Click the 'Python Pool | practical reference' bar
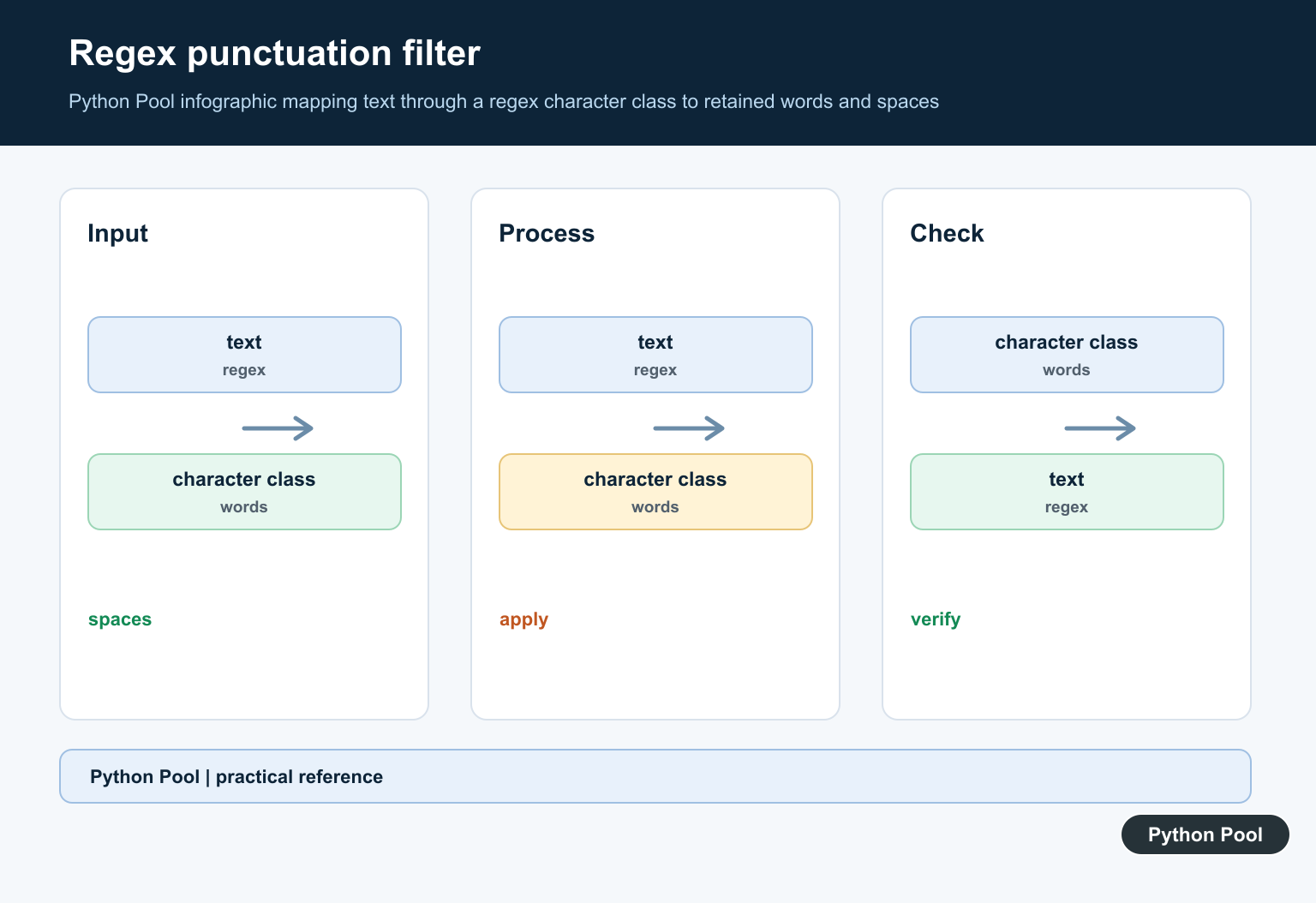Screen dimensions: 1316x903 [655, 776]
